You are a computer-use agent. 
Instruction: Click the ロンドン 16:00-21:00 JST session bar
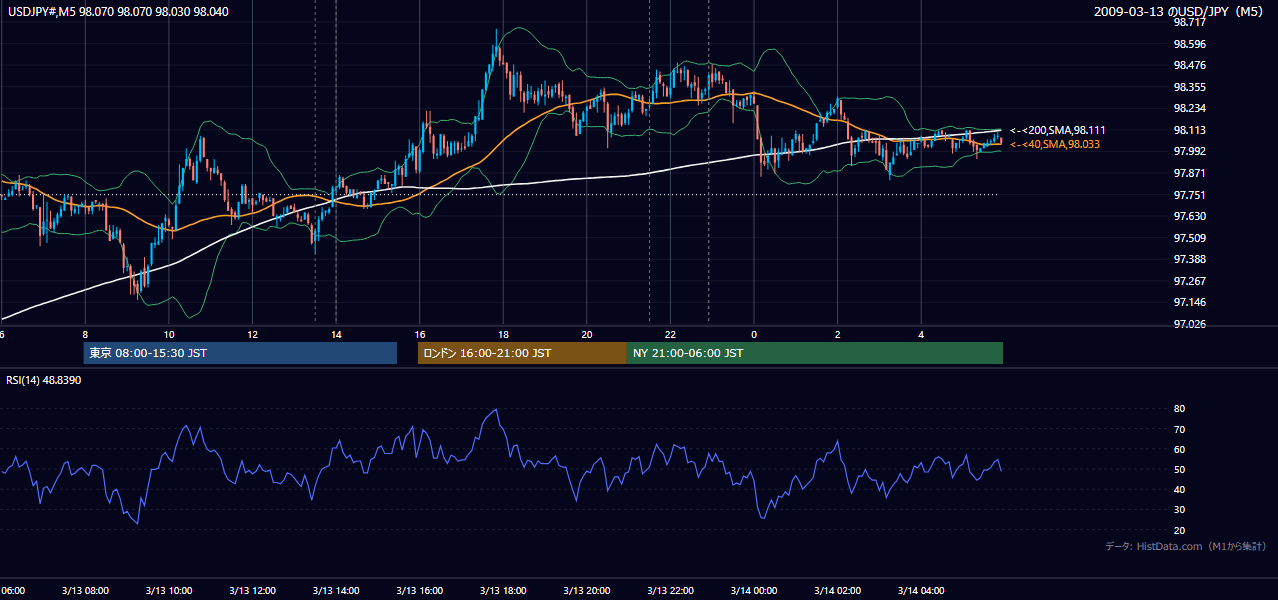[522, 353]
